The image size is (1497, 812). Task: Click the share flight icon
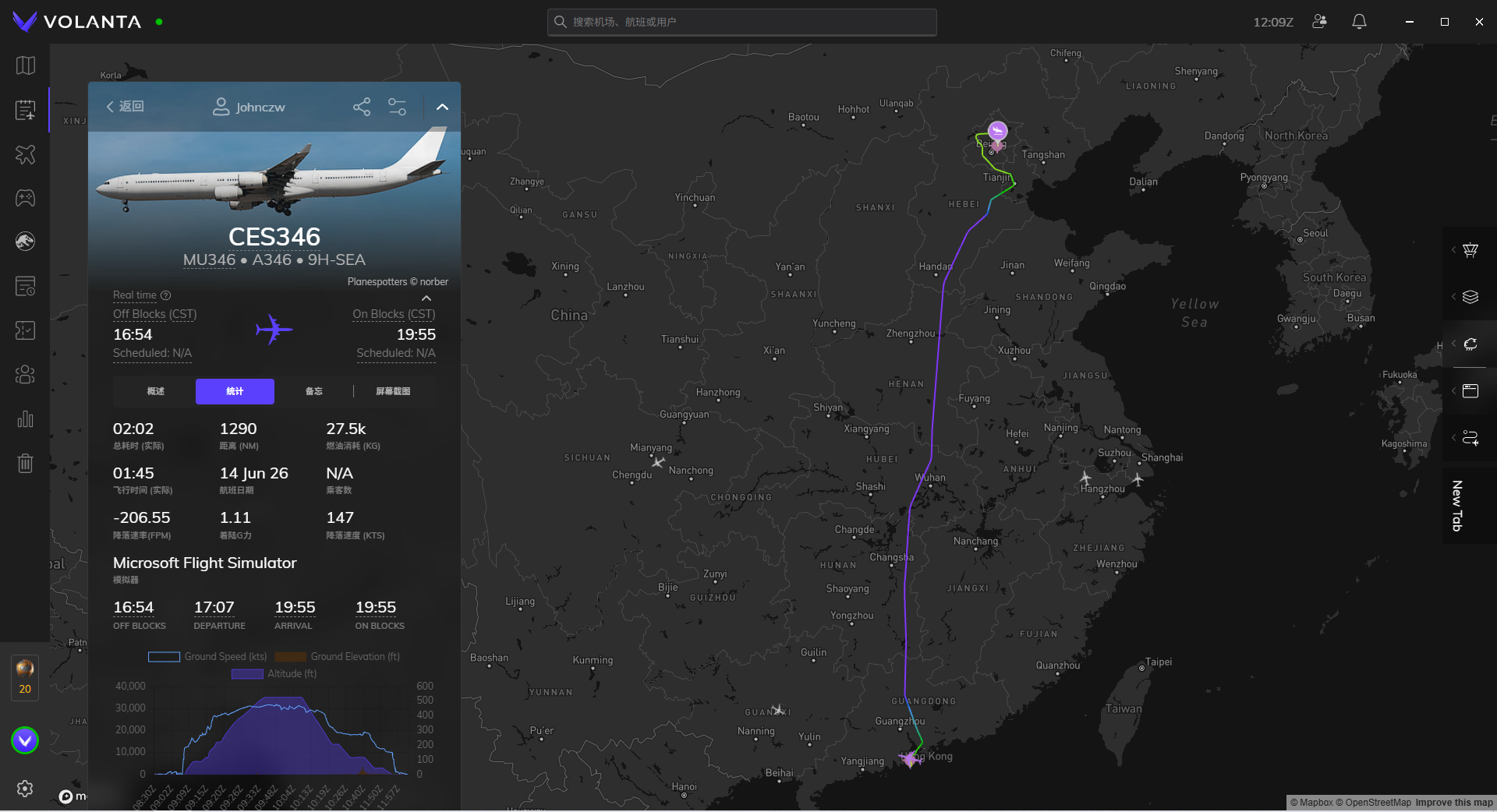coord(362,107)
